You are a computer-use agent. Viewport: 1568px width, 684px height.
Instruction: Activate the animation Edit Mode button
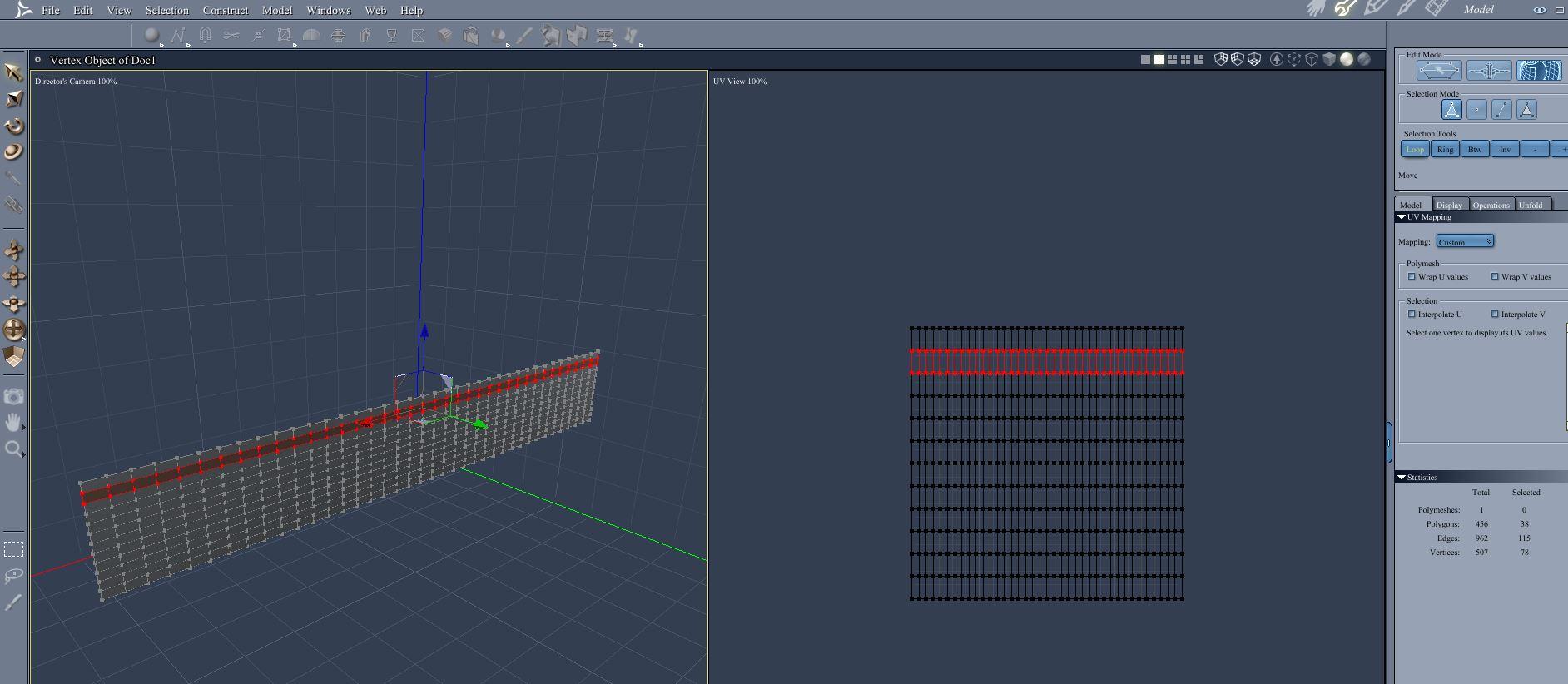tap(1489, 71)
